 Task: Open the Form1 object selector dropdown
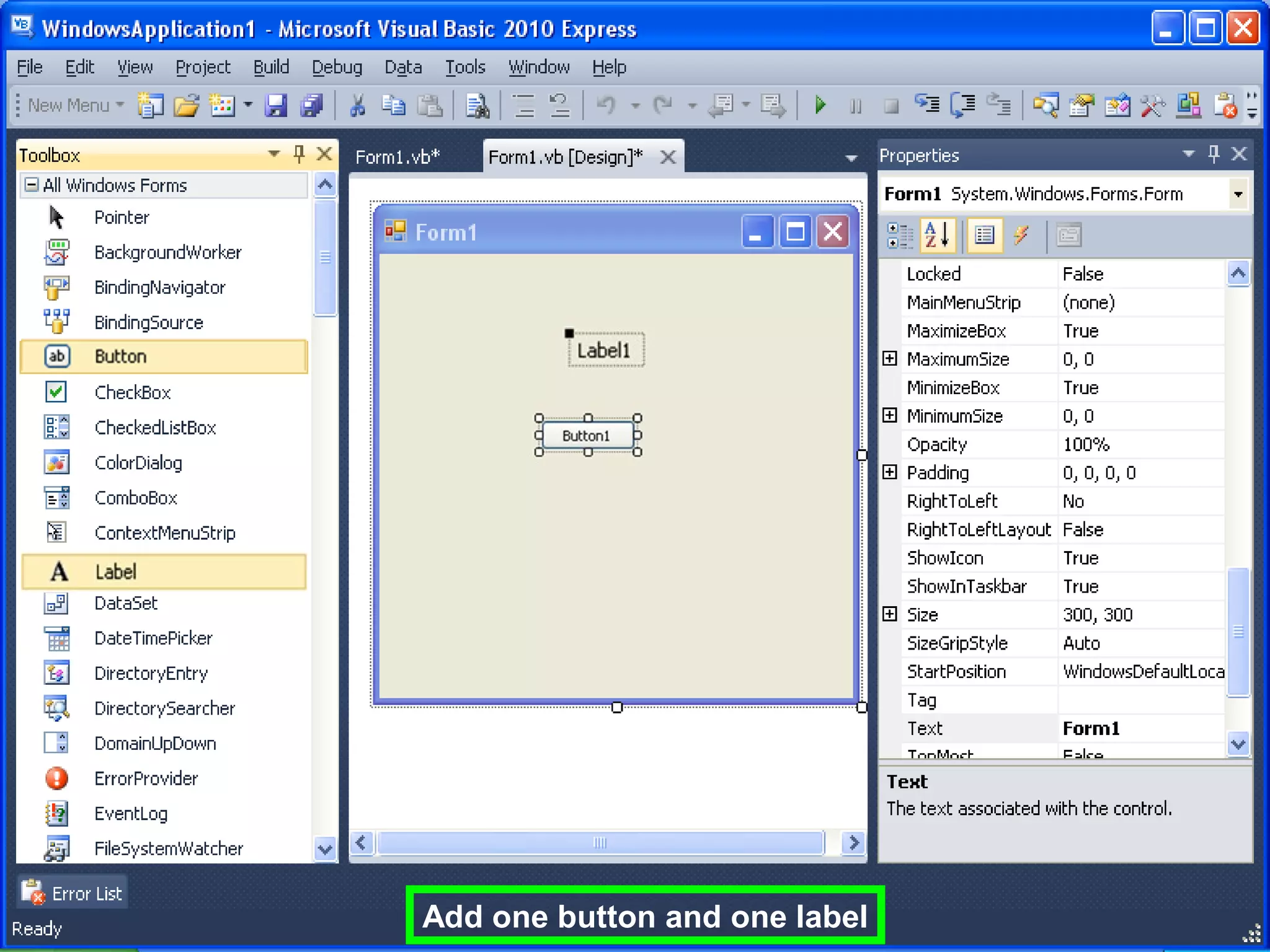[1238, 194]
